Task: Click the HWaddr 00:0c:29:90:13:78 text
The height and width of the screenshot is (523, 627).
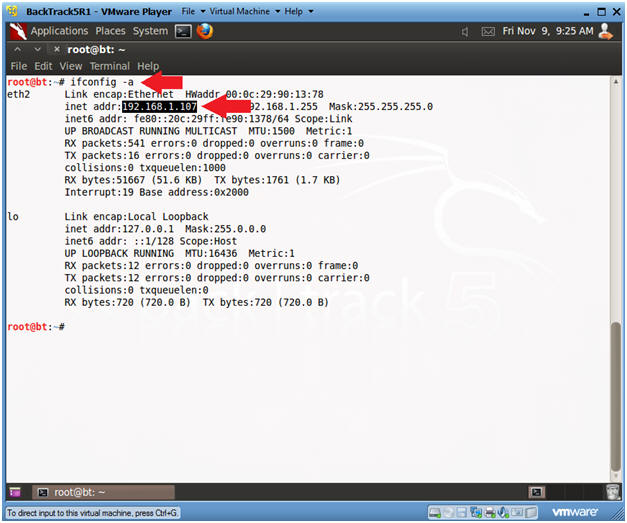Action: click(x=254, y=94)
